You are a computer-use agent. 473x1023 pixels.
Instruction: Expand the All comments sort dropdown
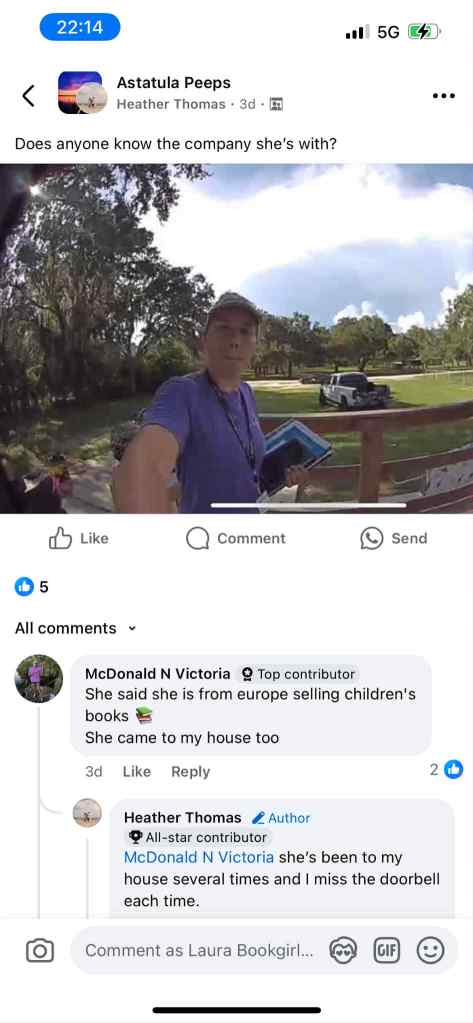76,628
